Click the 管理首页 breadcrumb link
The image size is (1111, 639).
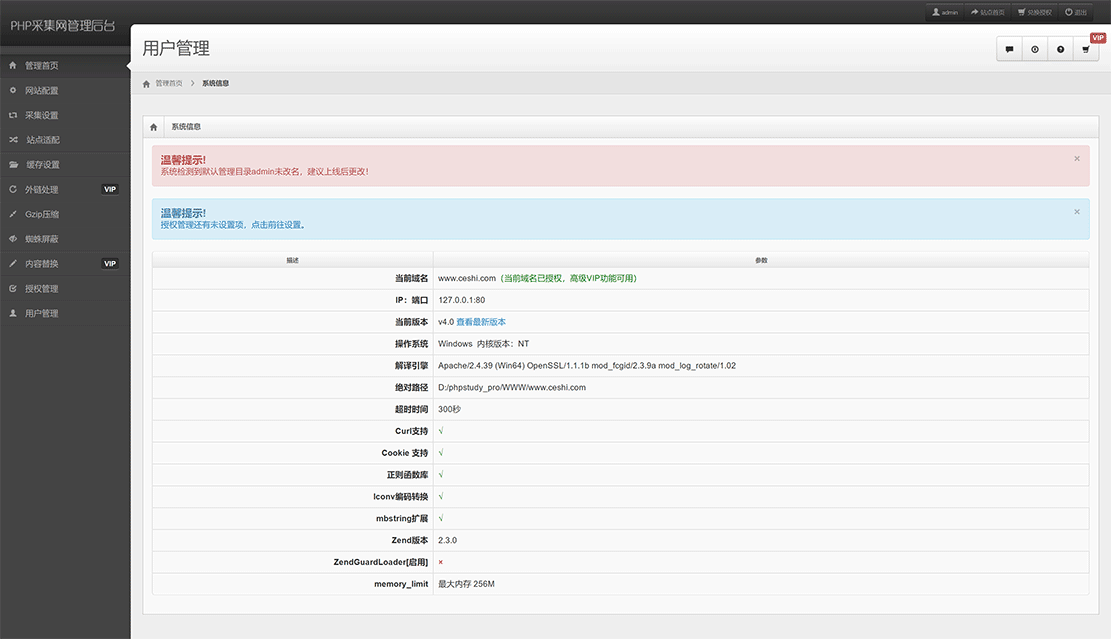(169, 83)
